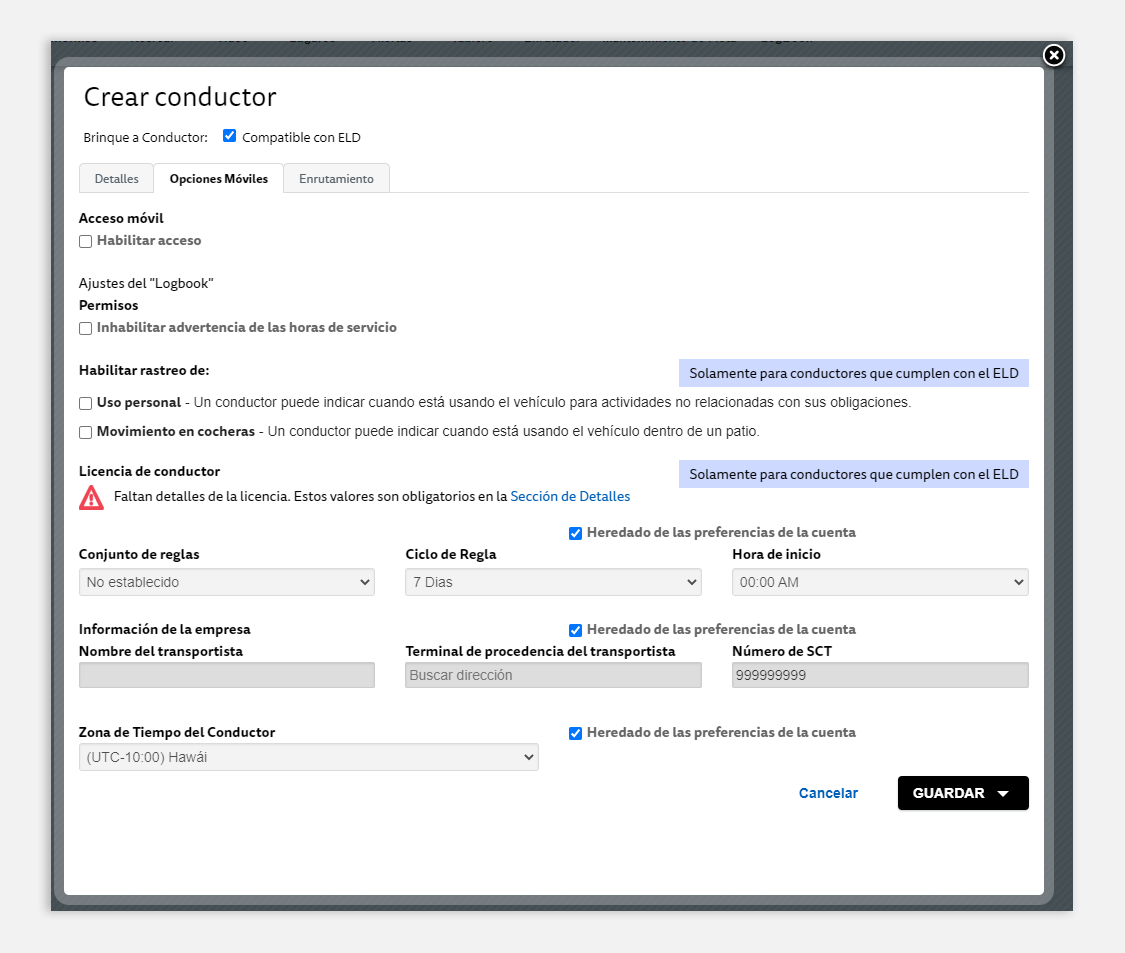Screen dimensions: 1125x953
Task: Close the Crear conductor dialog
Action: pos(1053,55)
